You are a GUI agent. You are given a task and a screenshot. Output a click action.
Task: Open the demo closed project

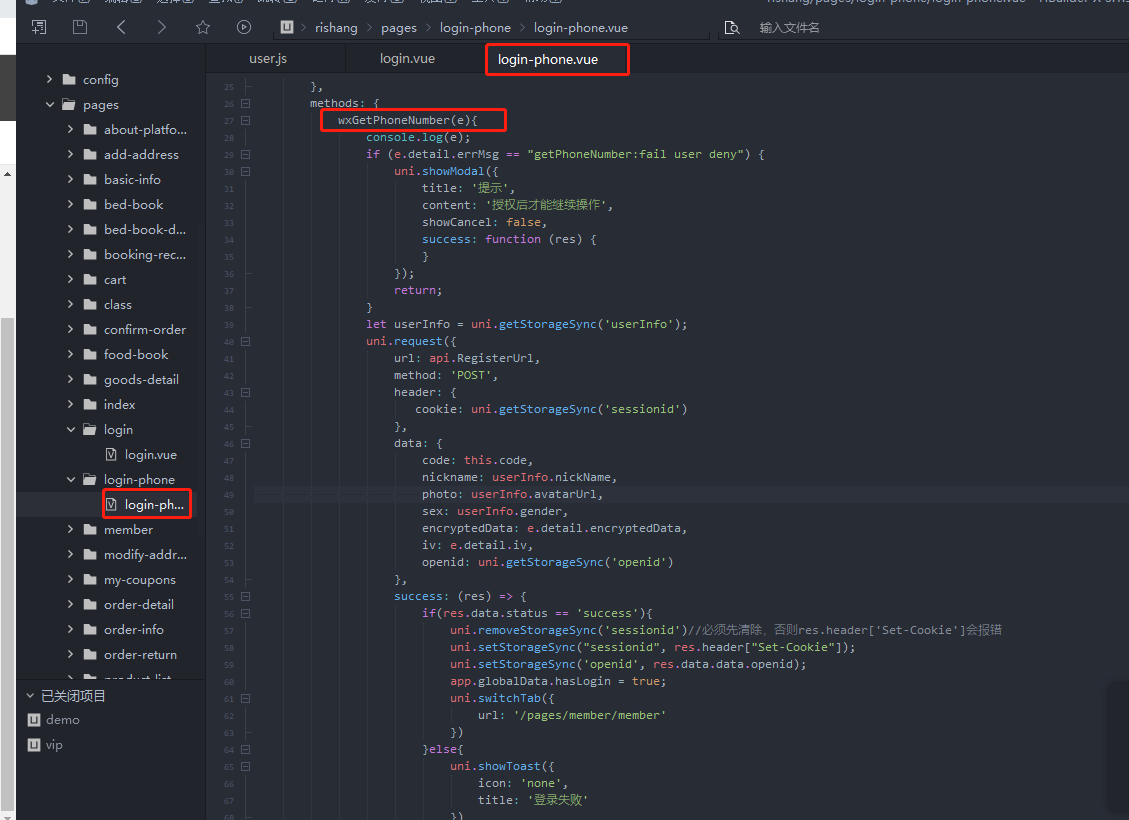63,720
